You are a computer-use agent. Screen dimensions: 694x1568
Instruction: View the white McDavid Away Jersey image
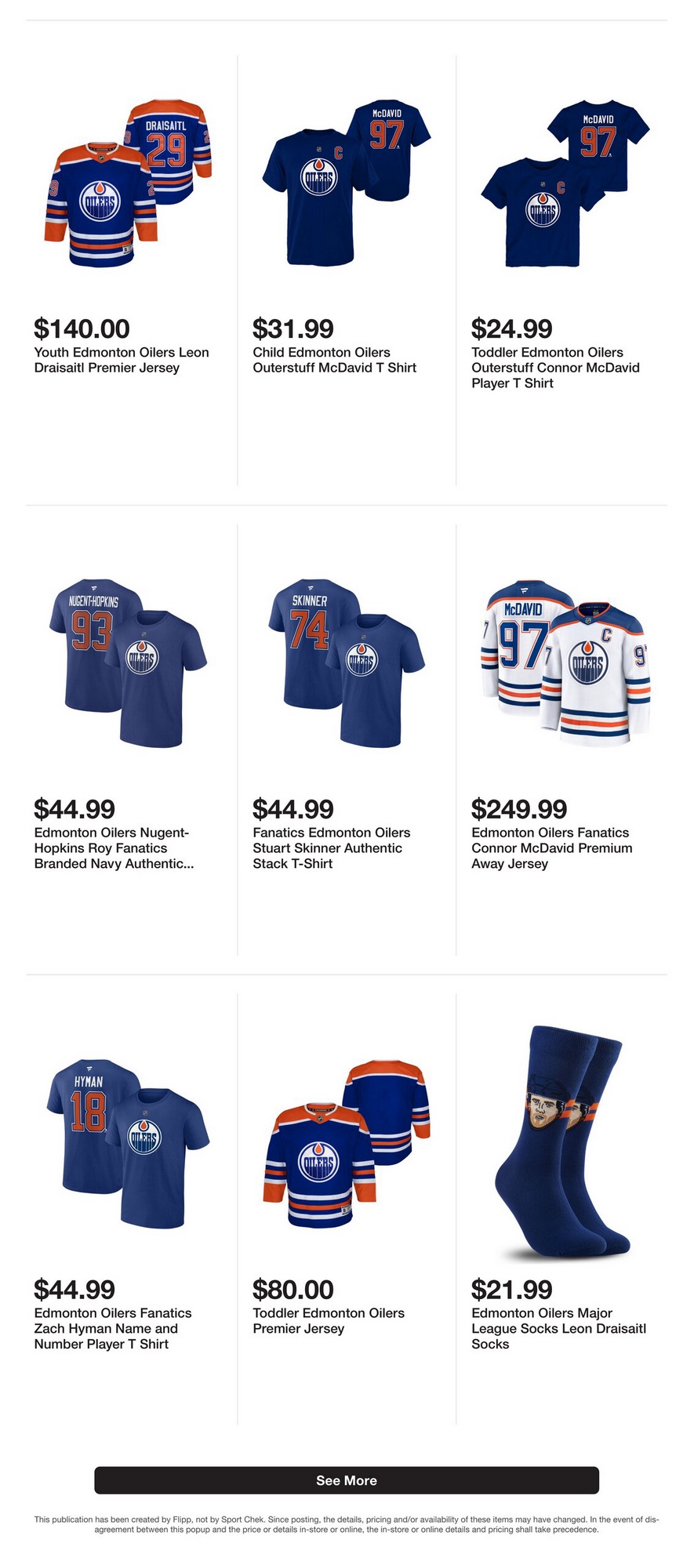565,663
